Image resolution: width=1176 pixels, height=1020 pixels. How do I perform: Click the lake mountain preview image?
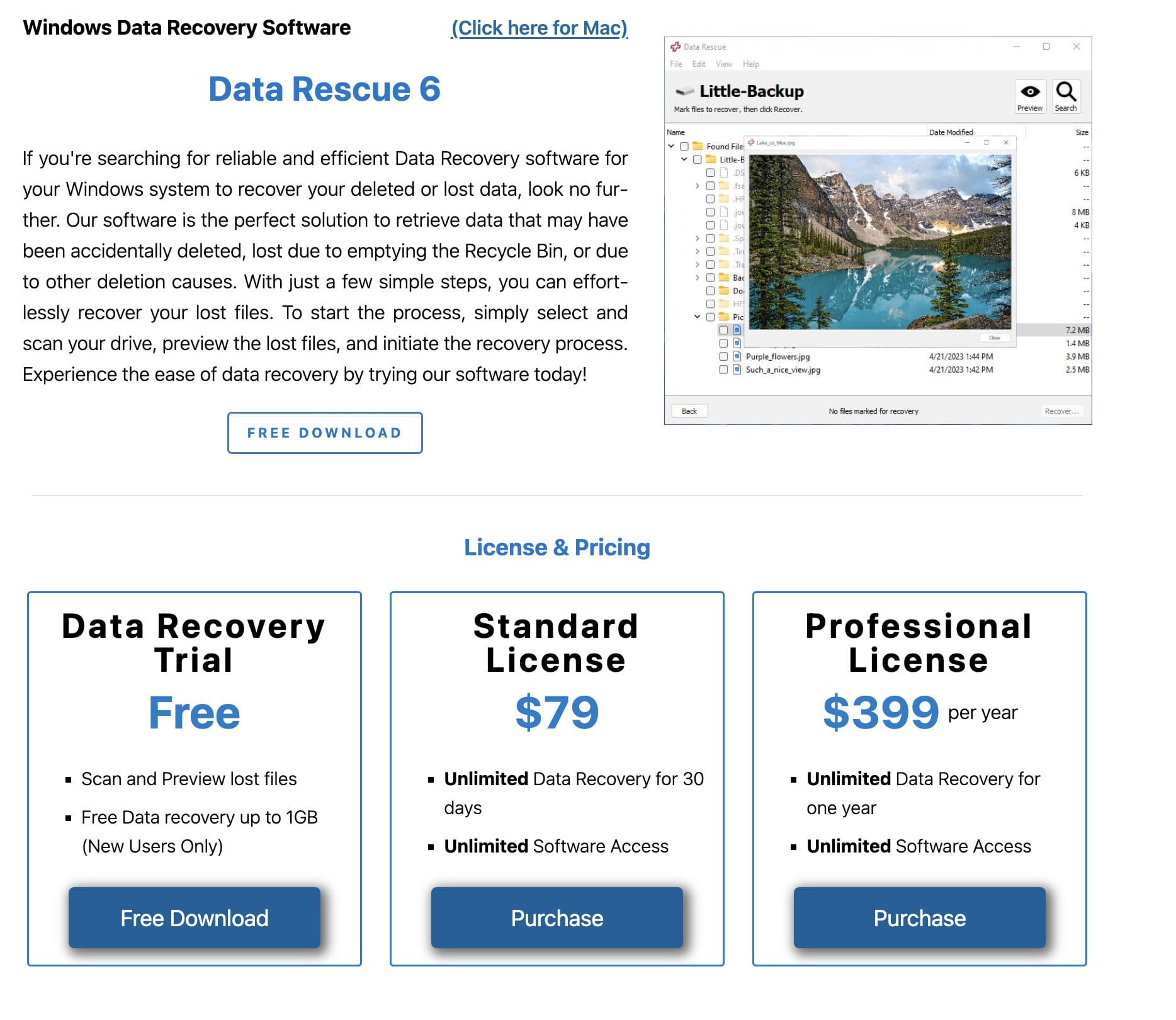point(880,242)
